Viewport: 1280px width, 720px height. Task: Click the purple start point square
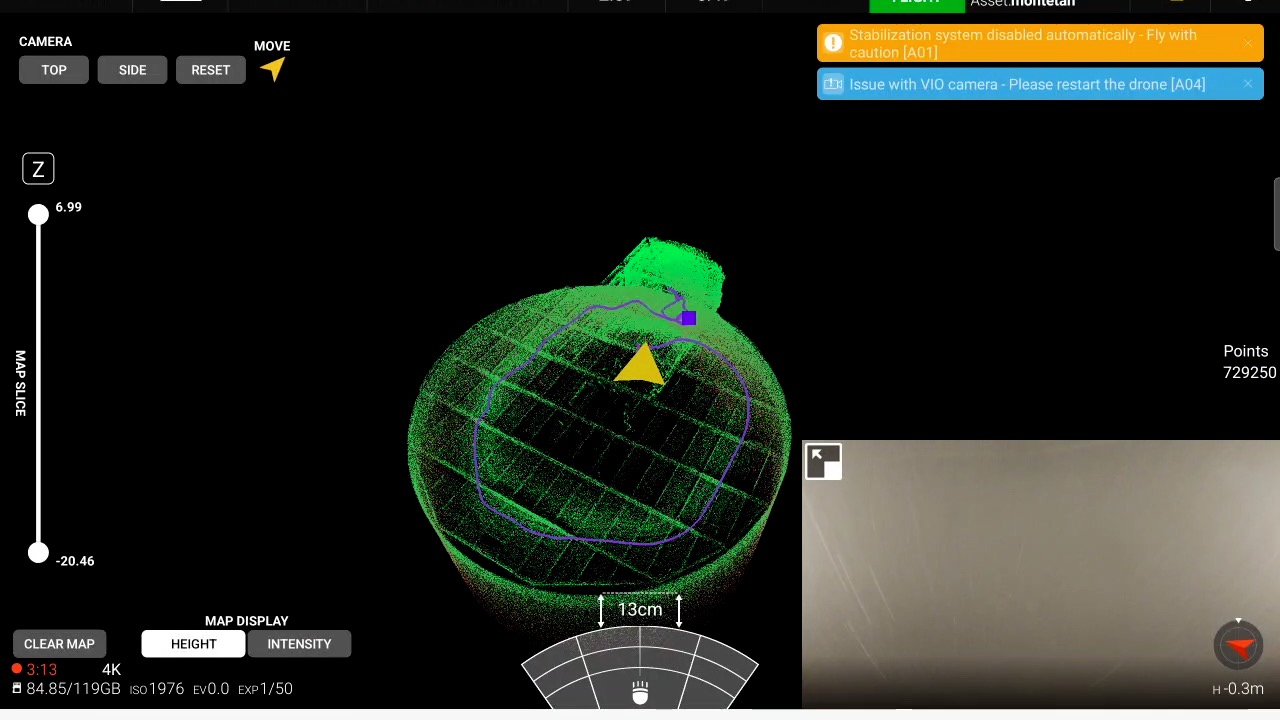(x=688, y=318)
